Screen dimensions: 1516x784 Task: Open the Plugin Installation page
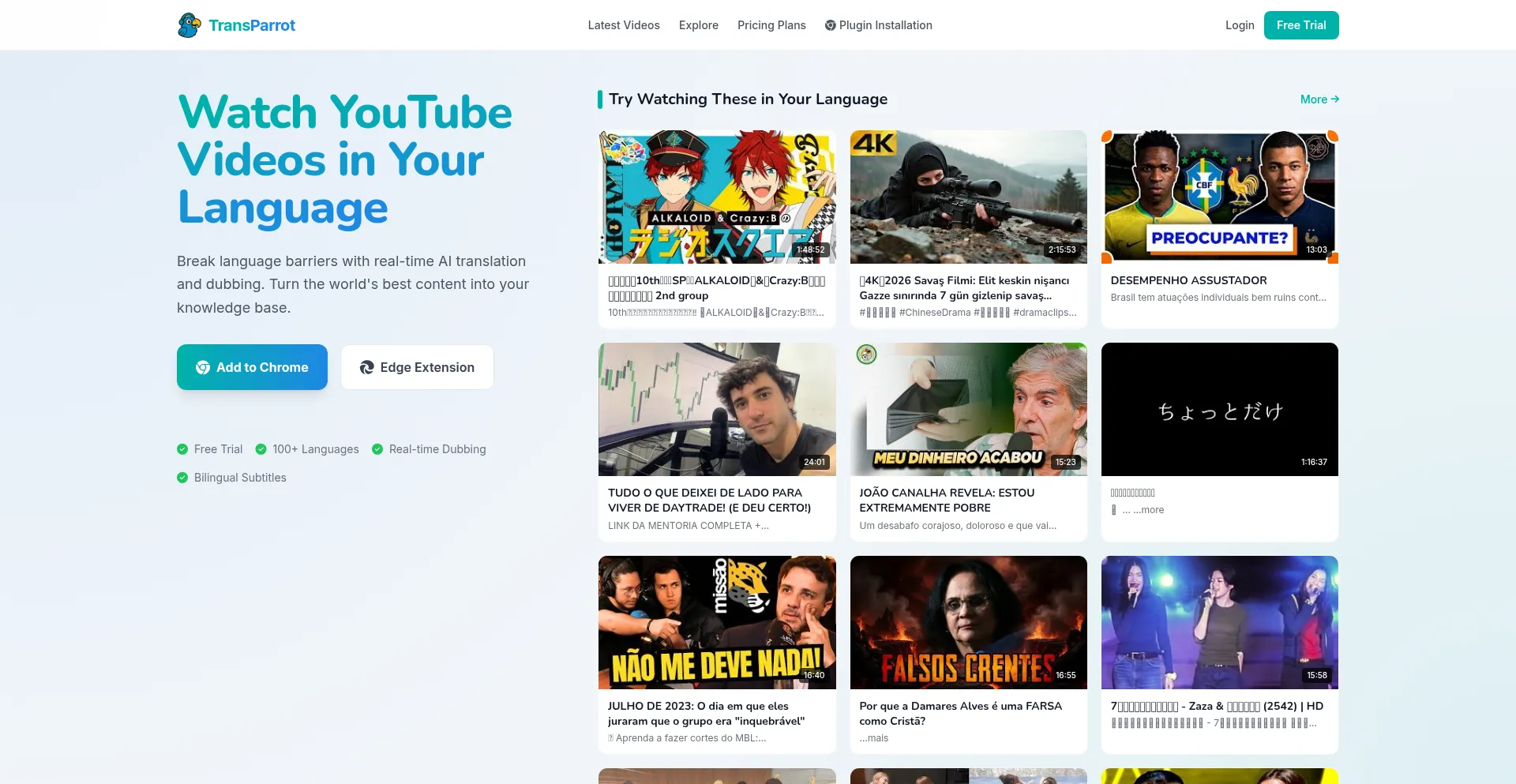click(x=879, y=25)
